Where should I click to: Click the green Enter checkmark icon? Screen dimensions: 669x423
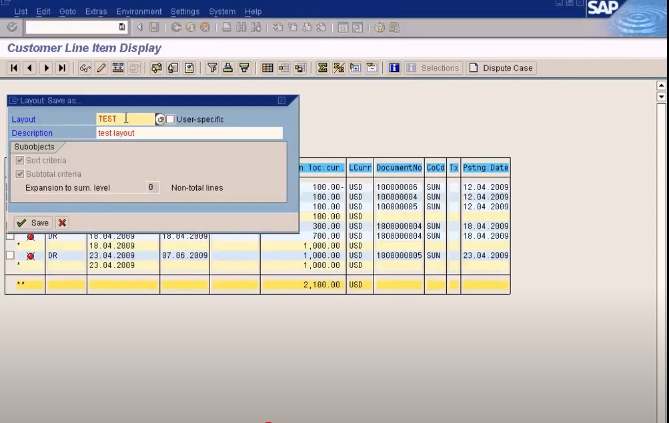pyautogui.click(x=12, y=27)
